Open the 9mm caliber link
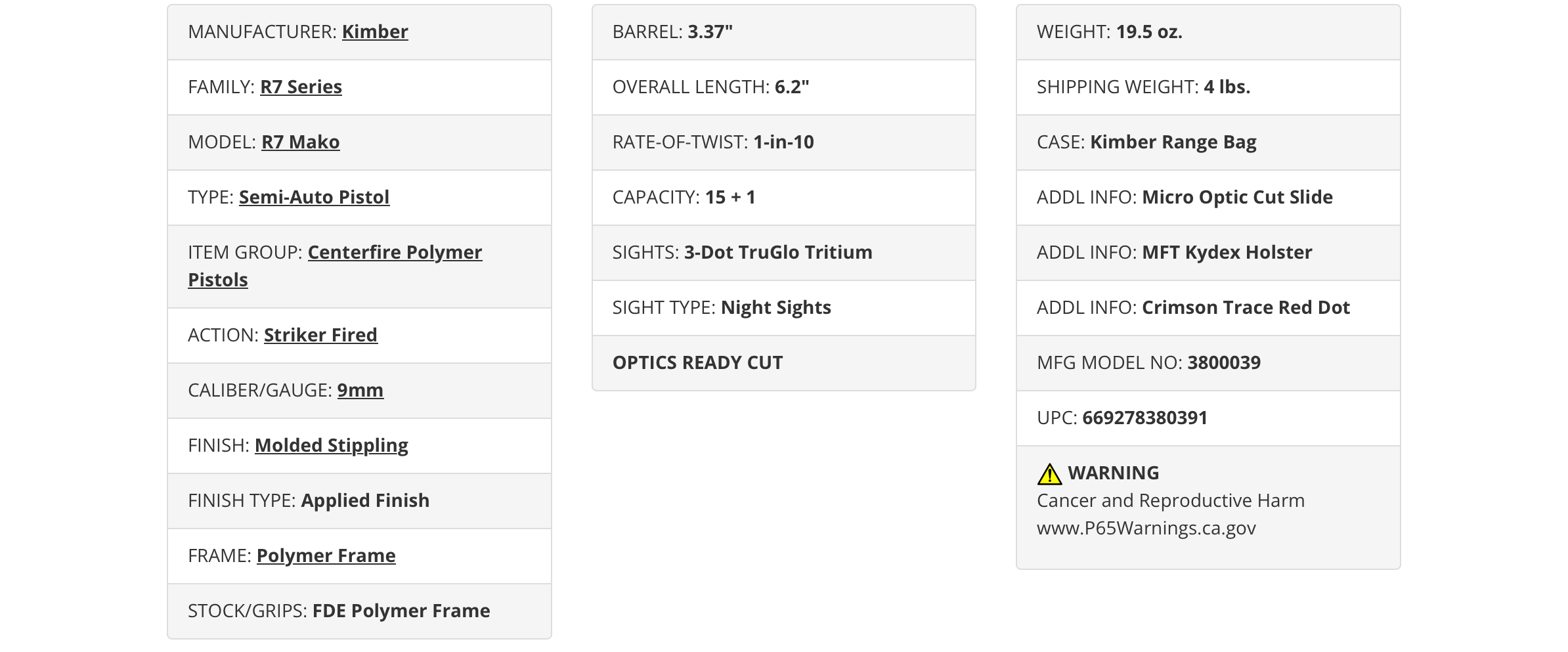The height and width of the screenshot is (652, 1568). (x=360, y=390)
